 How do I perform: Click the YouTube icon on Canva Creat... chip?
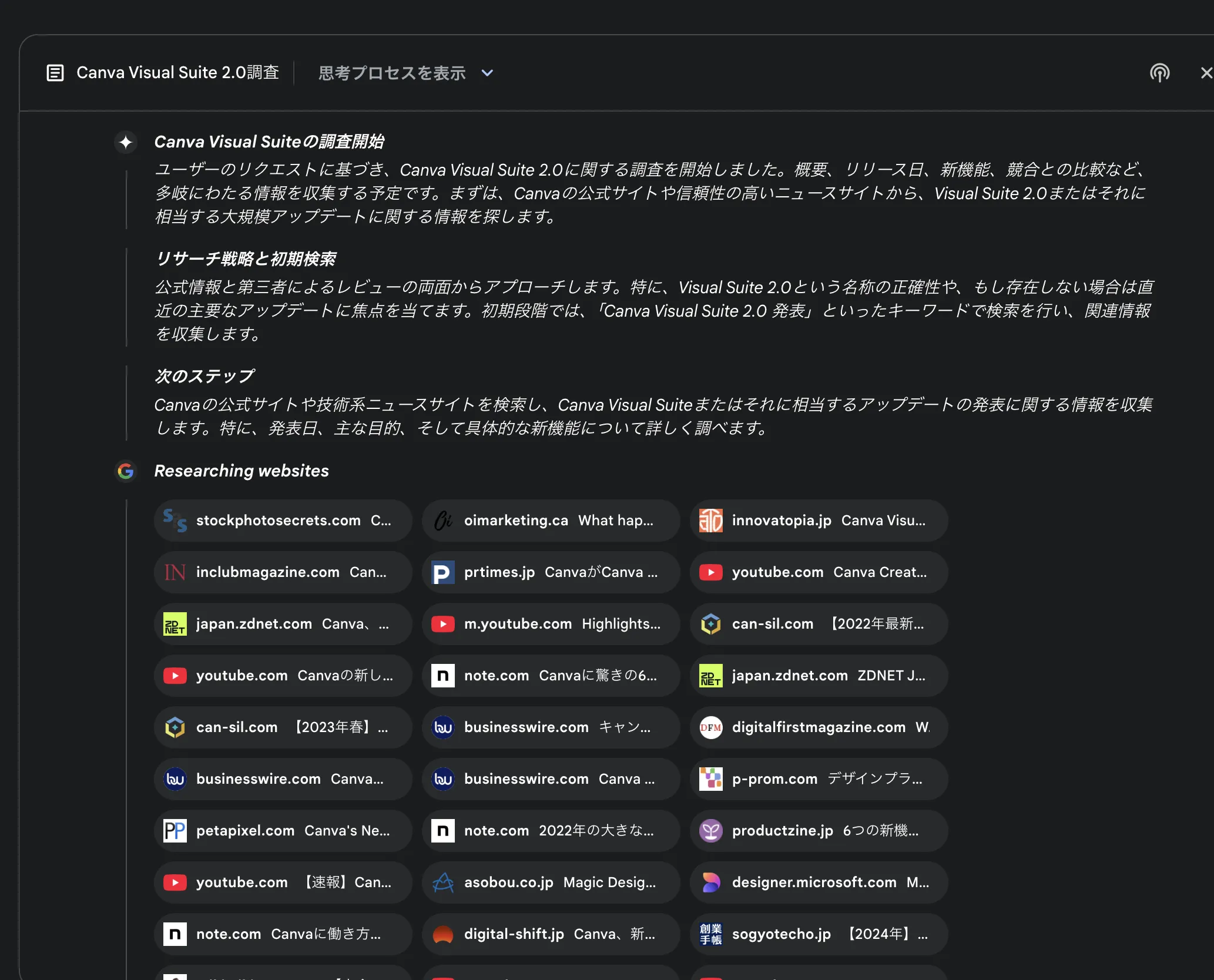coord(711,572)
